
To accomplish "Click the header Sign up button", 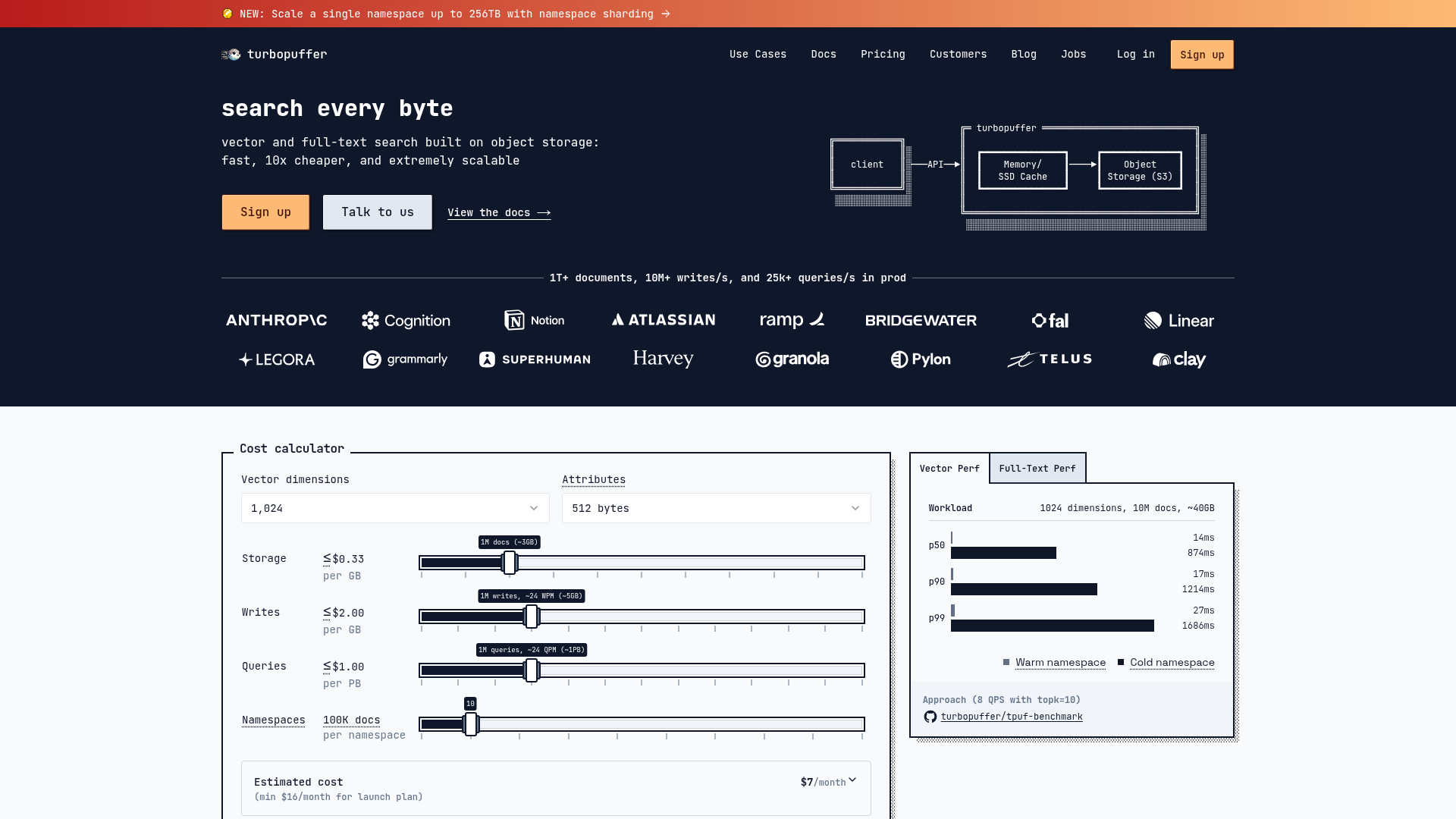I will tap(1202, 55).
